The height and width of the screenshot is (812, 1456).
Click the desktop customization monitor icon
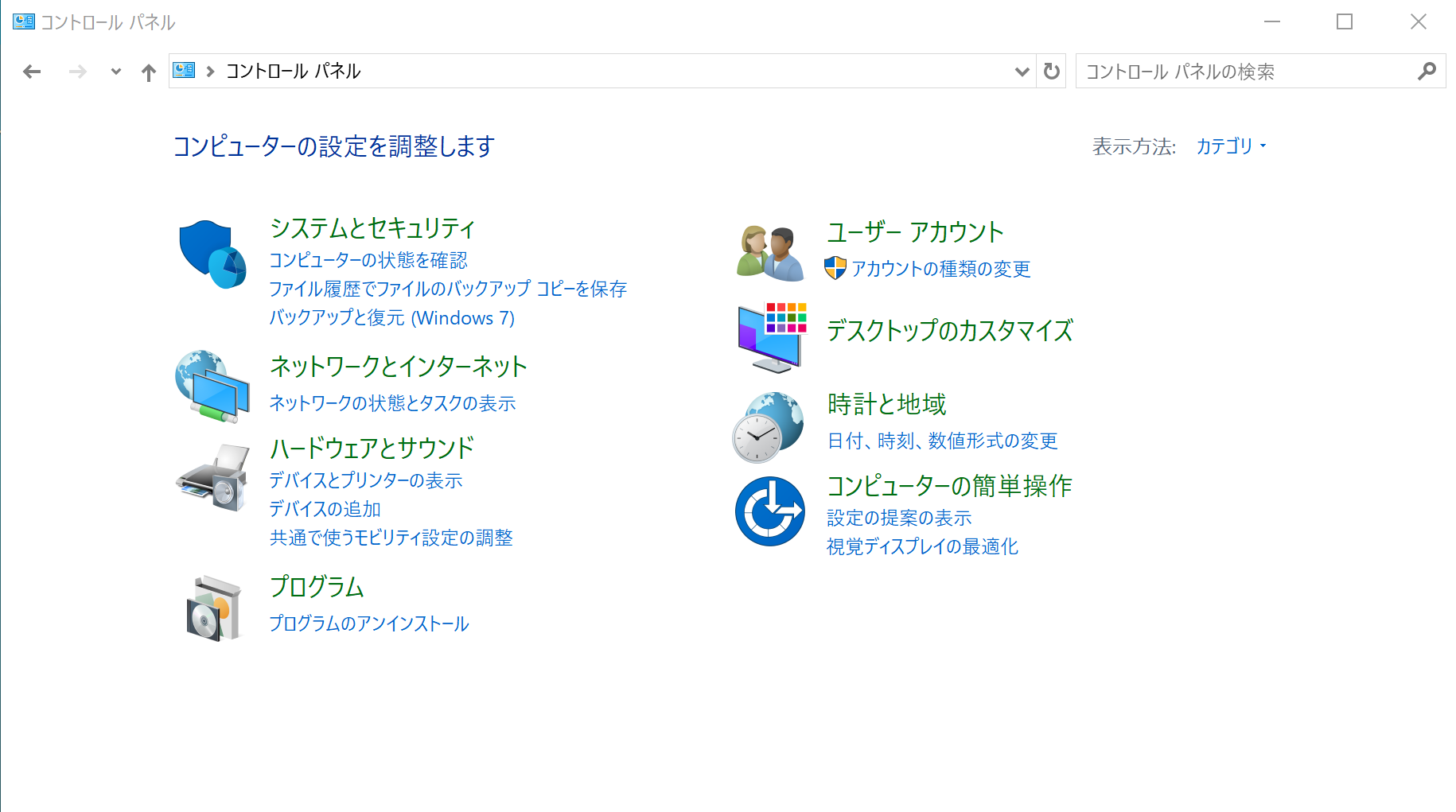[x=771, y=337]
